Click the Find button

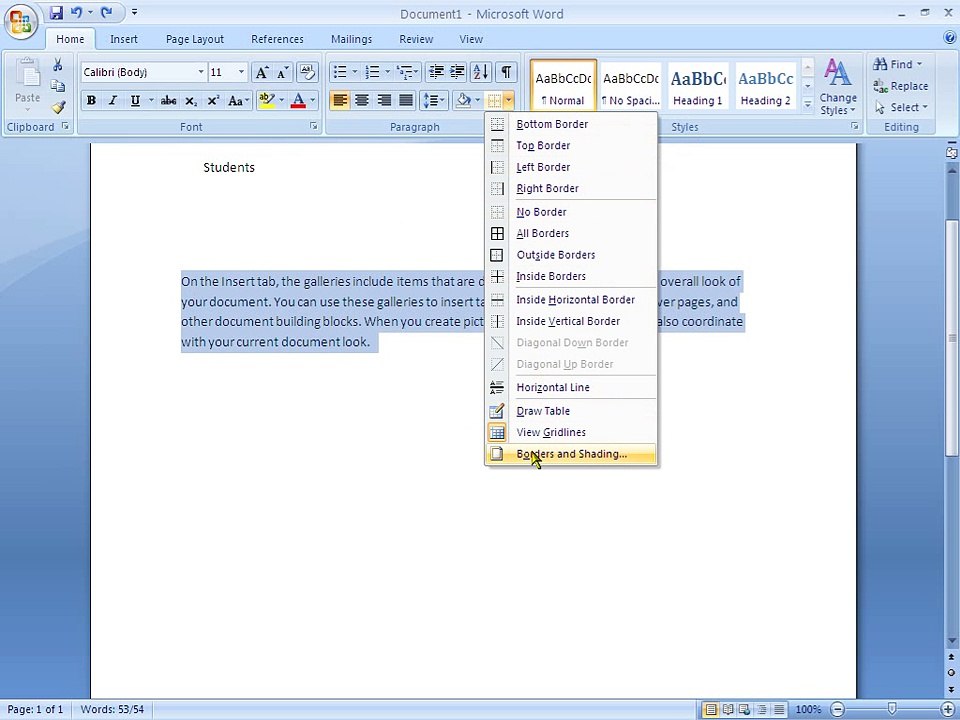click(x=898, y=64)
